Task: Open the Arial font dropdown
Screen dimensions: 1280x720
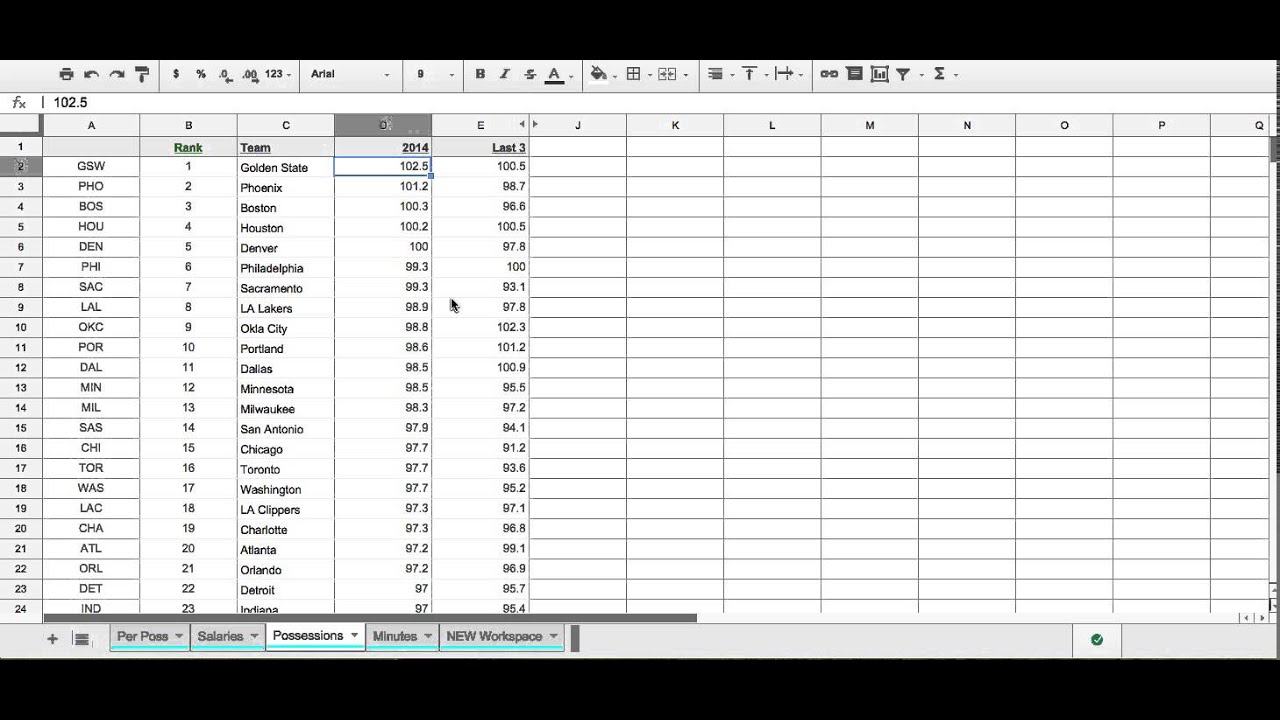Action: coord(350,74)
